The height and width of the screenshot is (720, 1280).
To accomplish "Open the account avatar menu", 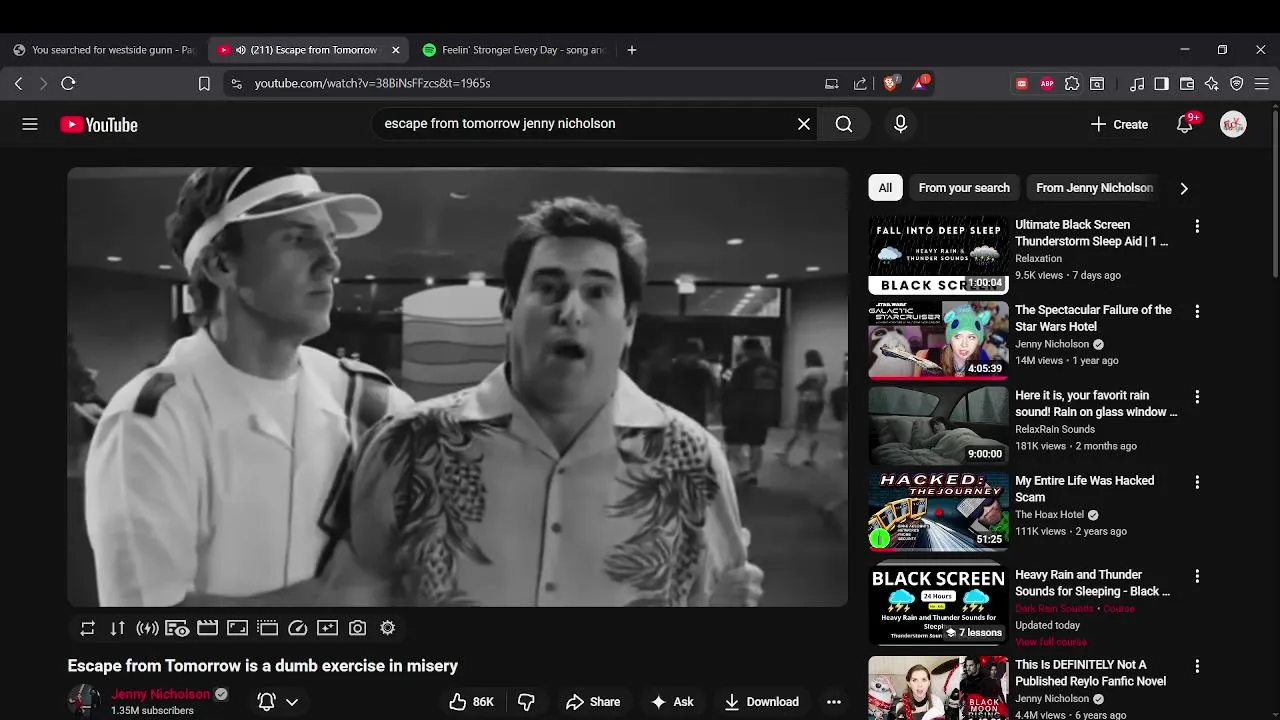I will tap(1233, 124).
